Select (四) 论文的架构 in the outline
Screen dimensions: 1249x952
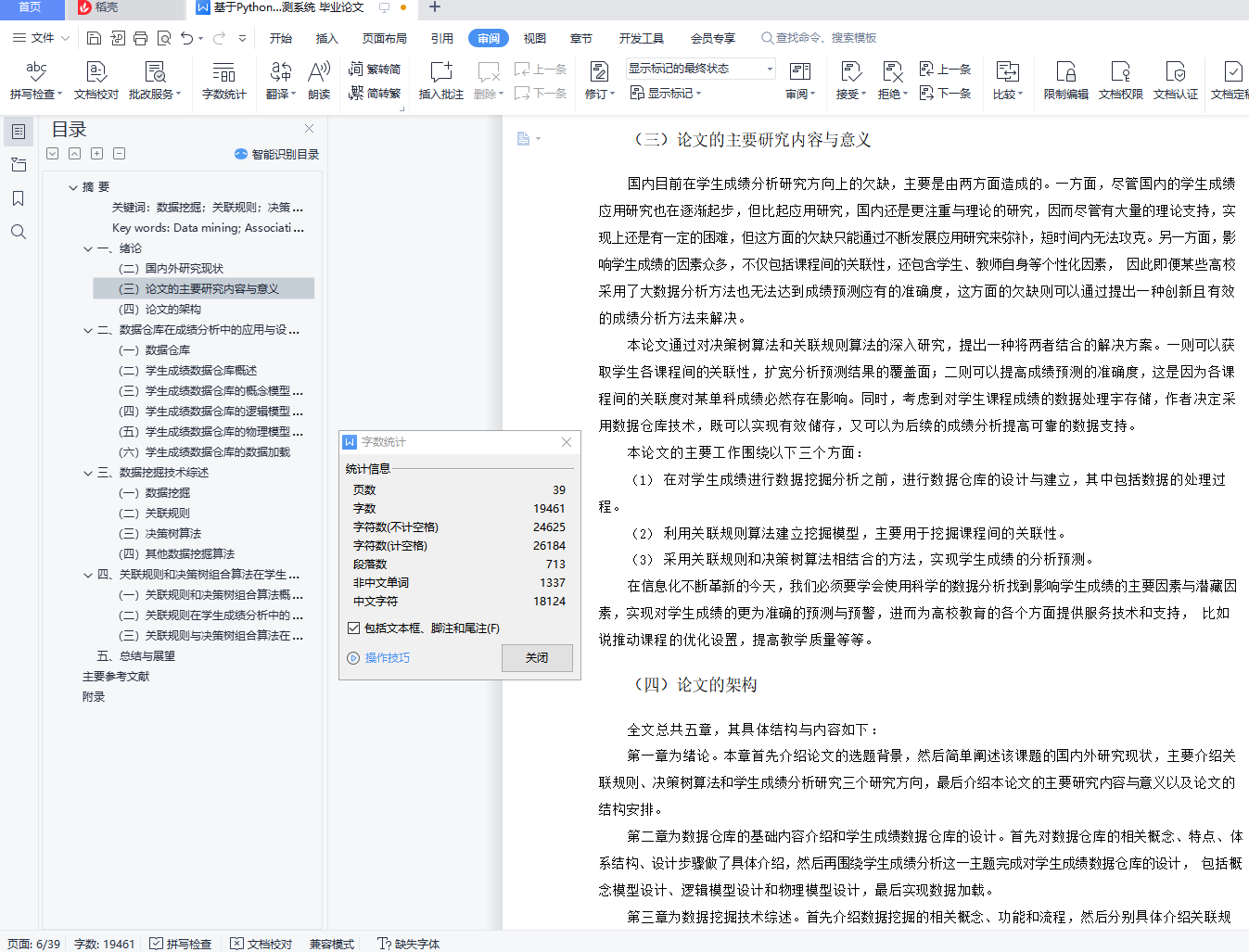pyautogui.click(x=160, y=310)
